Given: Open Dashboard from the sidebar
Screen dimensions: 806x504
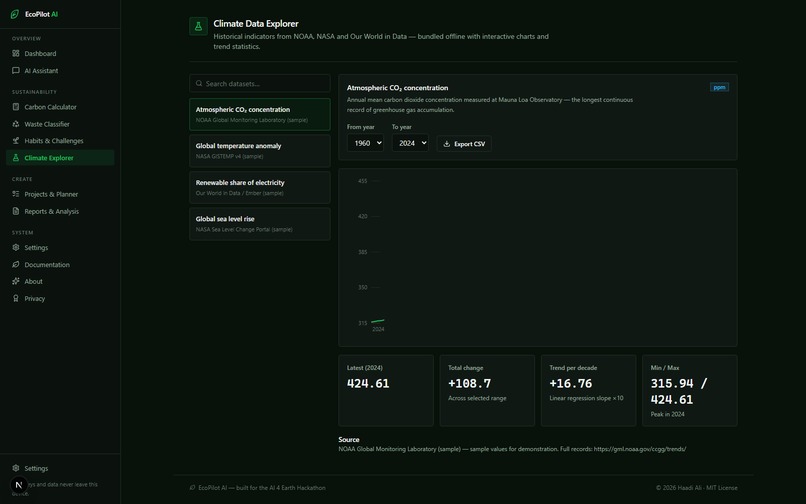Looking at the screenshot, I should point(60,53).
